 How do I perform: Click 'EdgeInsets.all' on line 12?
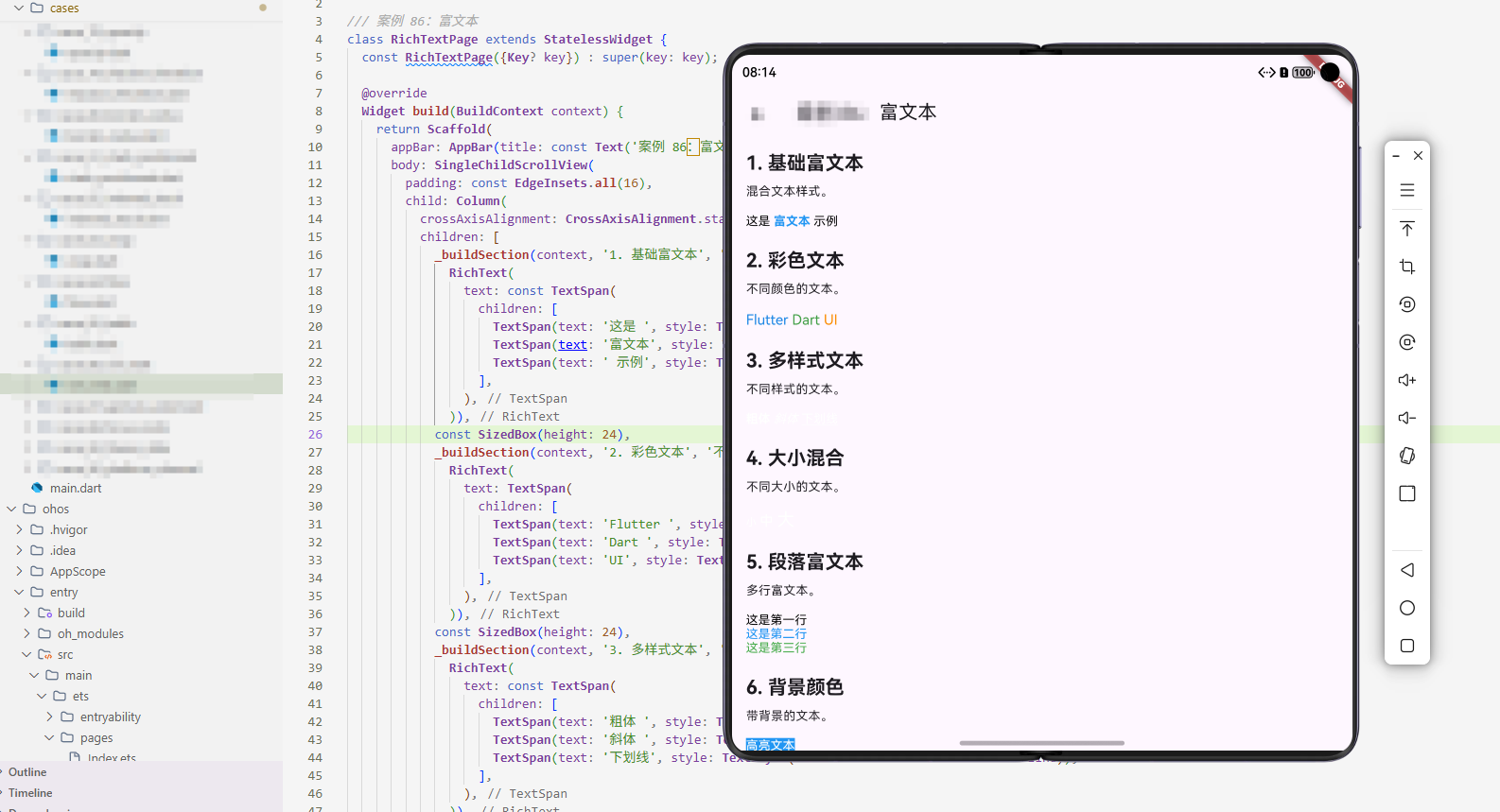click(x=566, y=183)
